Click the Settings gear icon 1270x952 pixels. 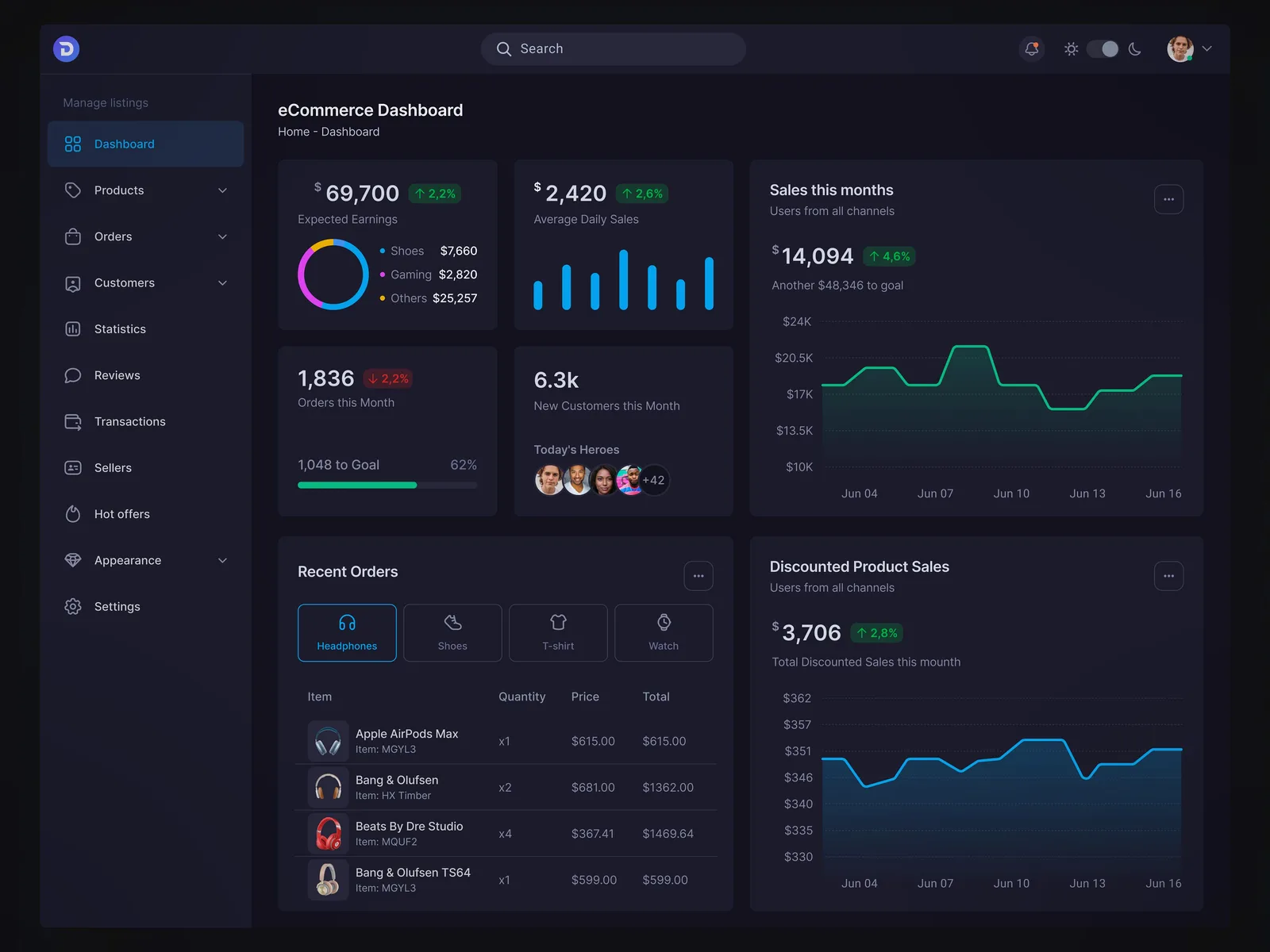tap(73, 607)
